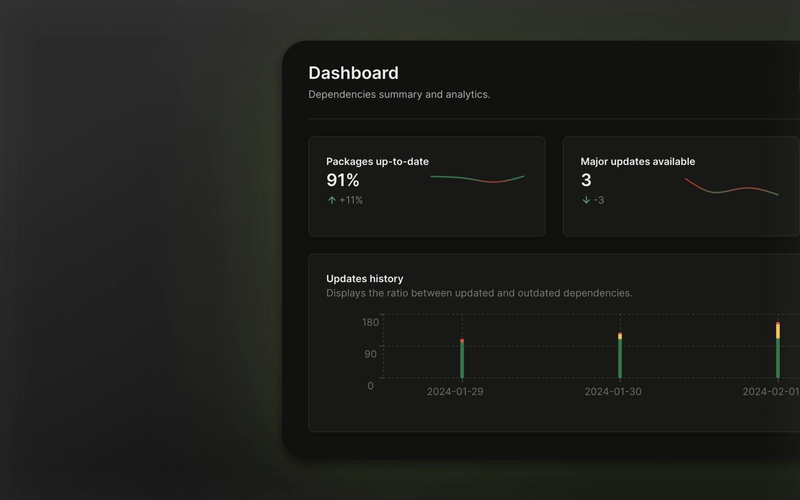
Task: Click the 180 y-axis label
Action: [370, 322]
